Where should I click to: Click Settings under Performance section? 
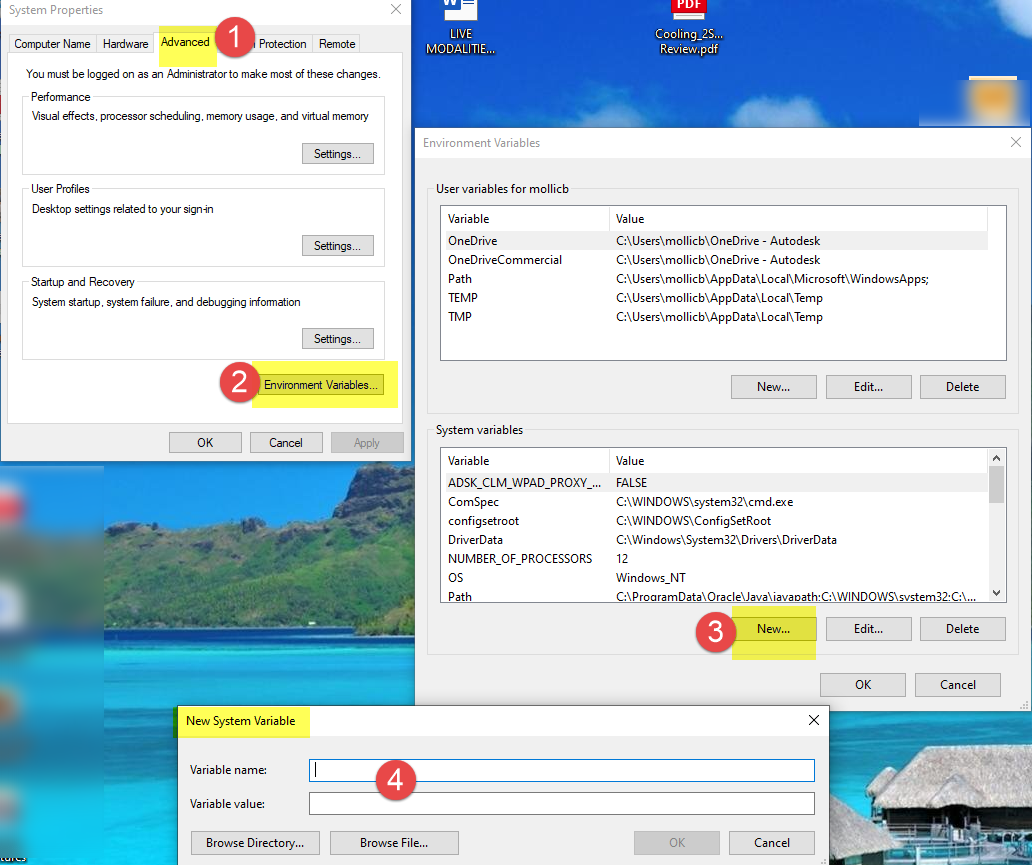[x=337, y=153]
